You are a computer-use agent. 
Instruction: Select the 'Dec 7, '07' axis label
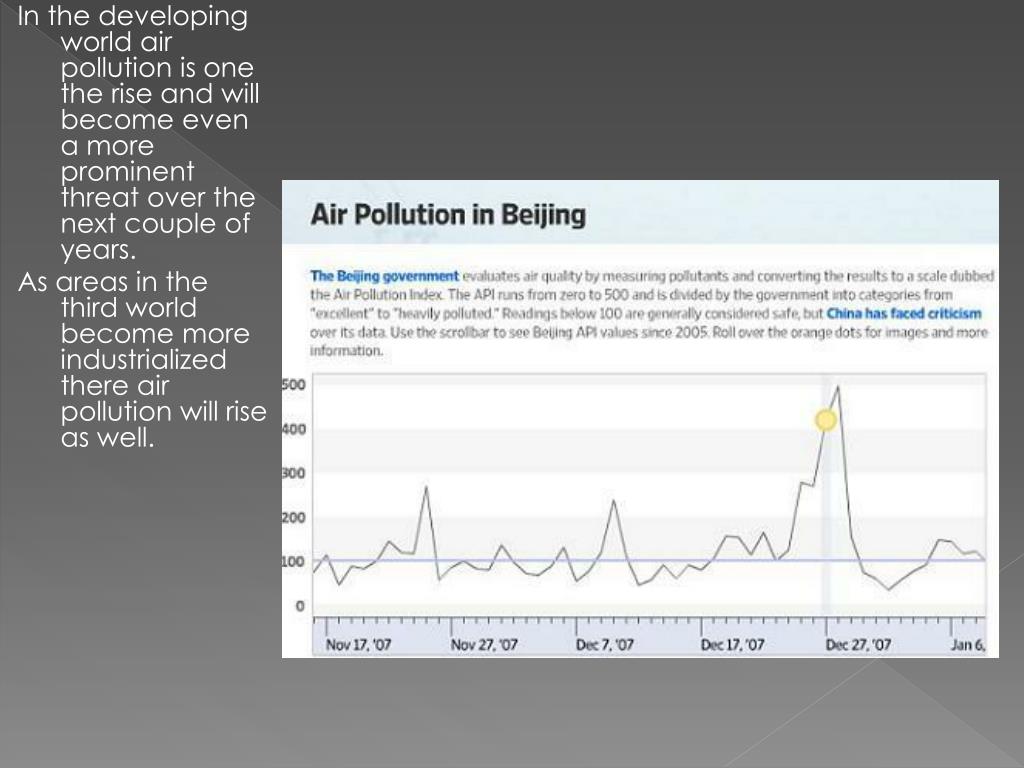pyautogui.click(x=605, y=645)
